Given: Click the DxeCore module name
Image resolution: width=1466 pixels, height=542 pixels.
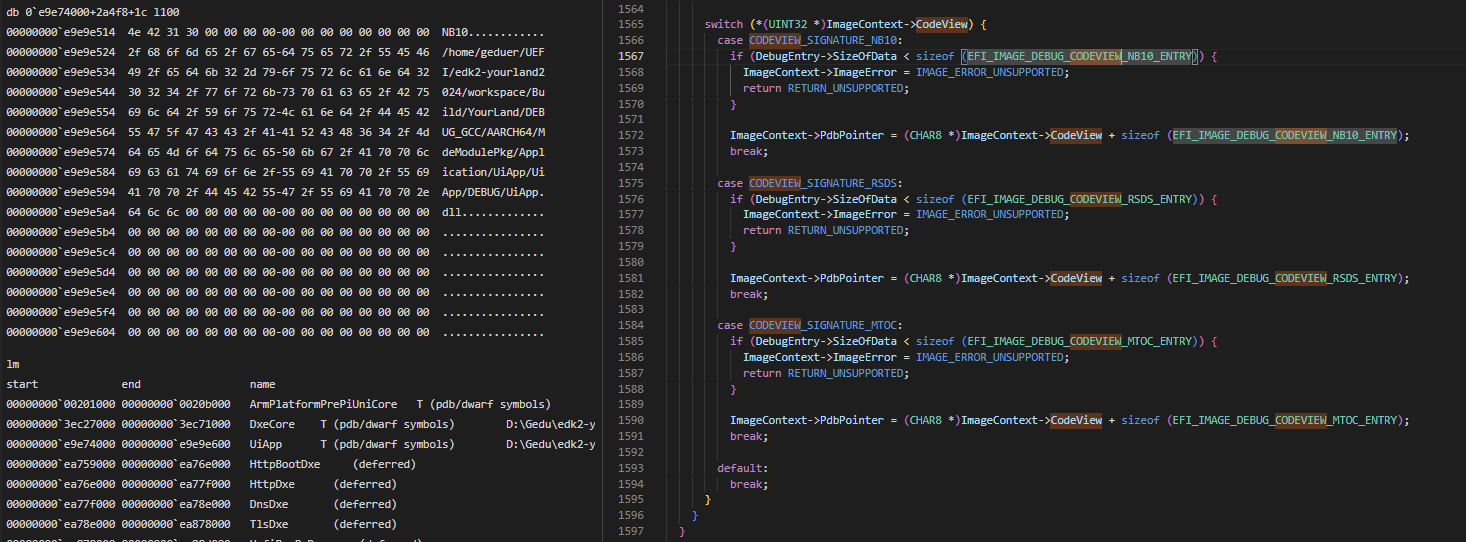Looking at the screenshot, I should coord(272,424).
